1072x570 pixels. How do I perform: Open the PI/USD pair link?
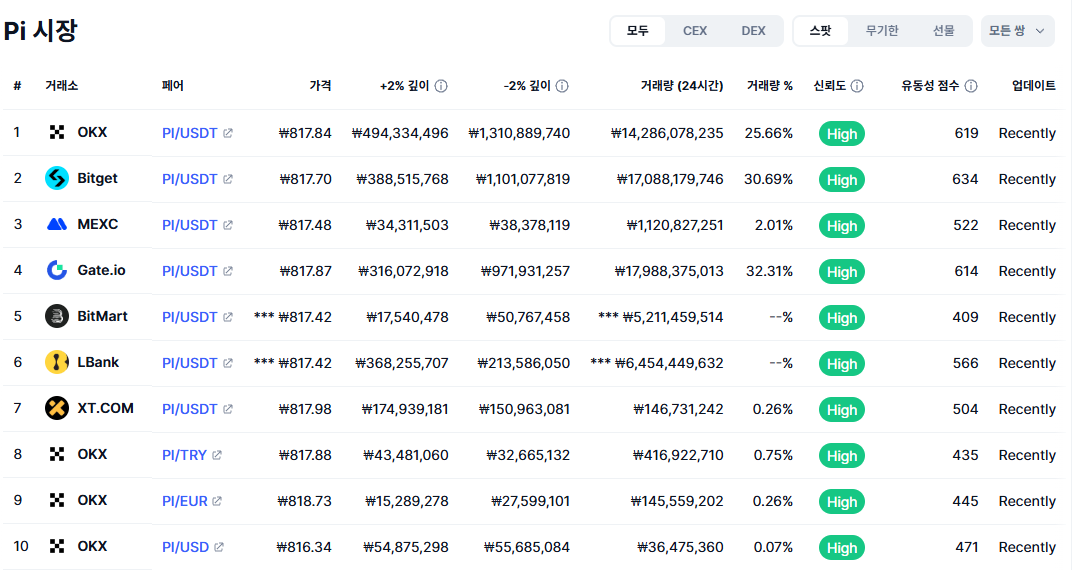pyautogui.click(x=185, y=547)
